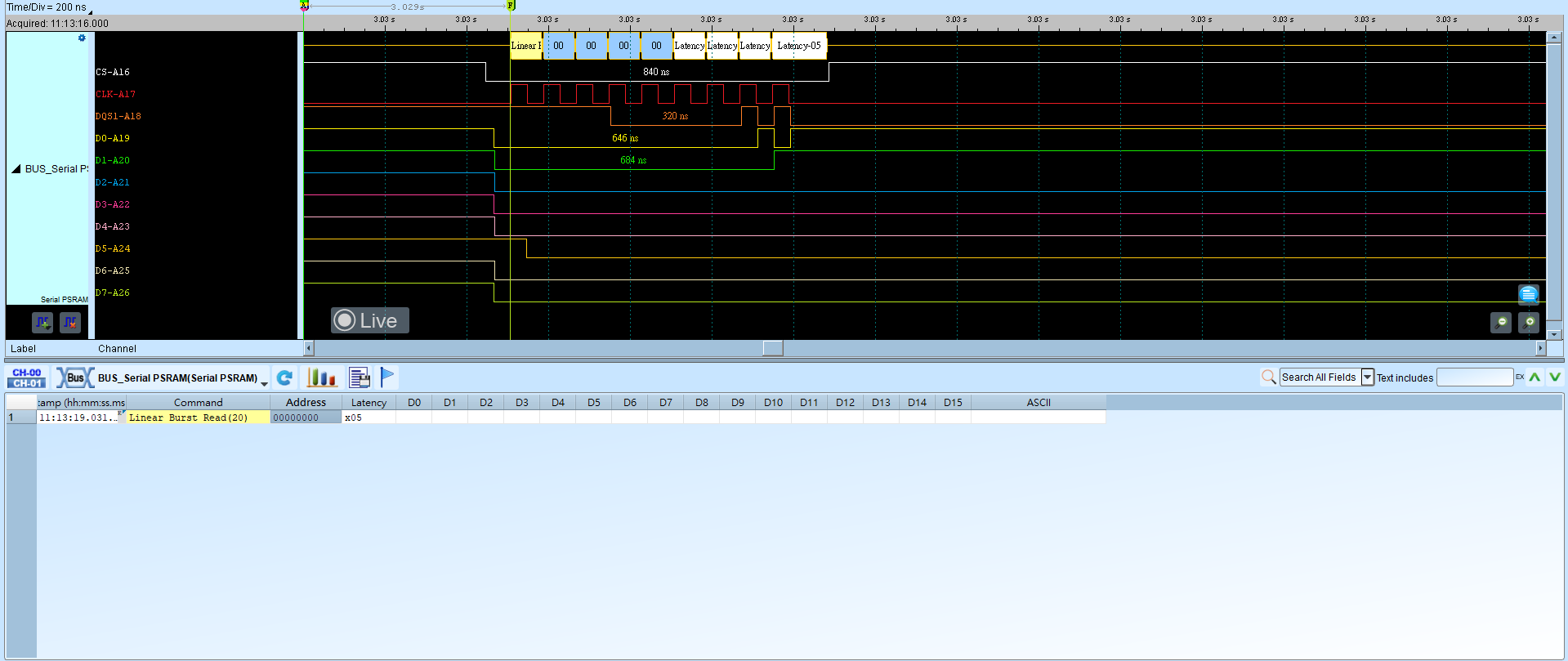Open the bus settings gear icon
The width and height of the screenshot is (1568, 661).
(x=82, y=38)
